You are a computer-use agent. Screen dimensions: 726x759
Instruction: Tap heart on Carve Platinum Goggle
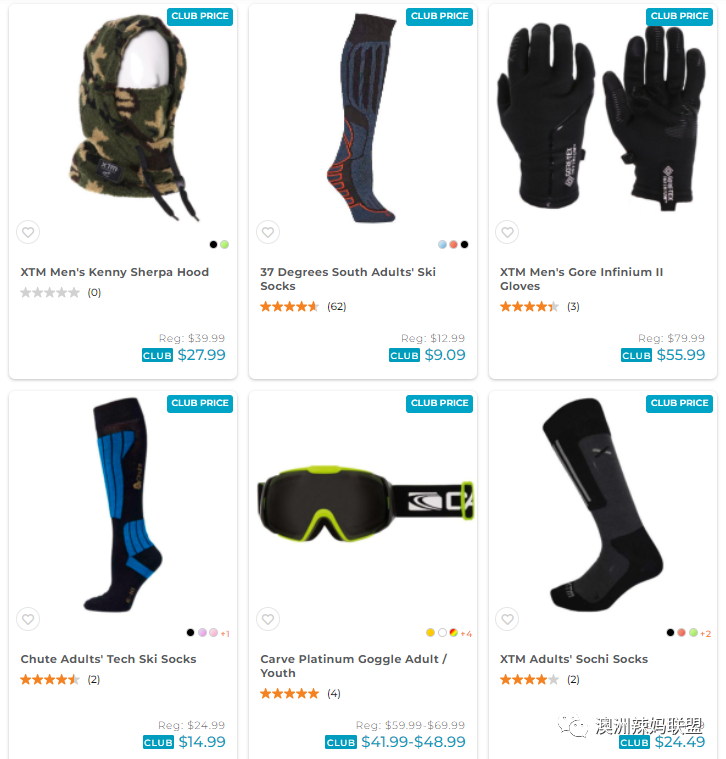coord(268,619)
